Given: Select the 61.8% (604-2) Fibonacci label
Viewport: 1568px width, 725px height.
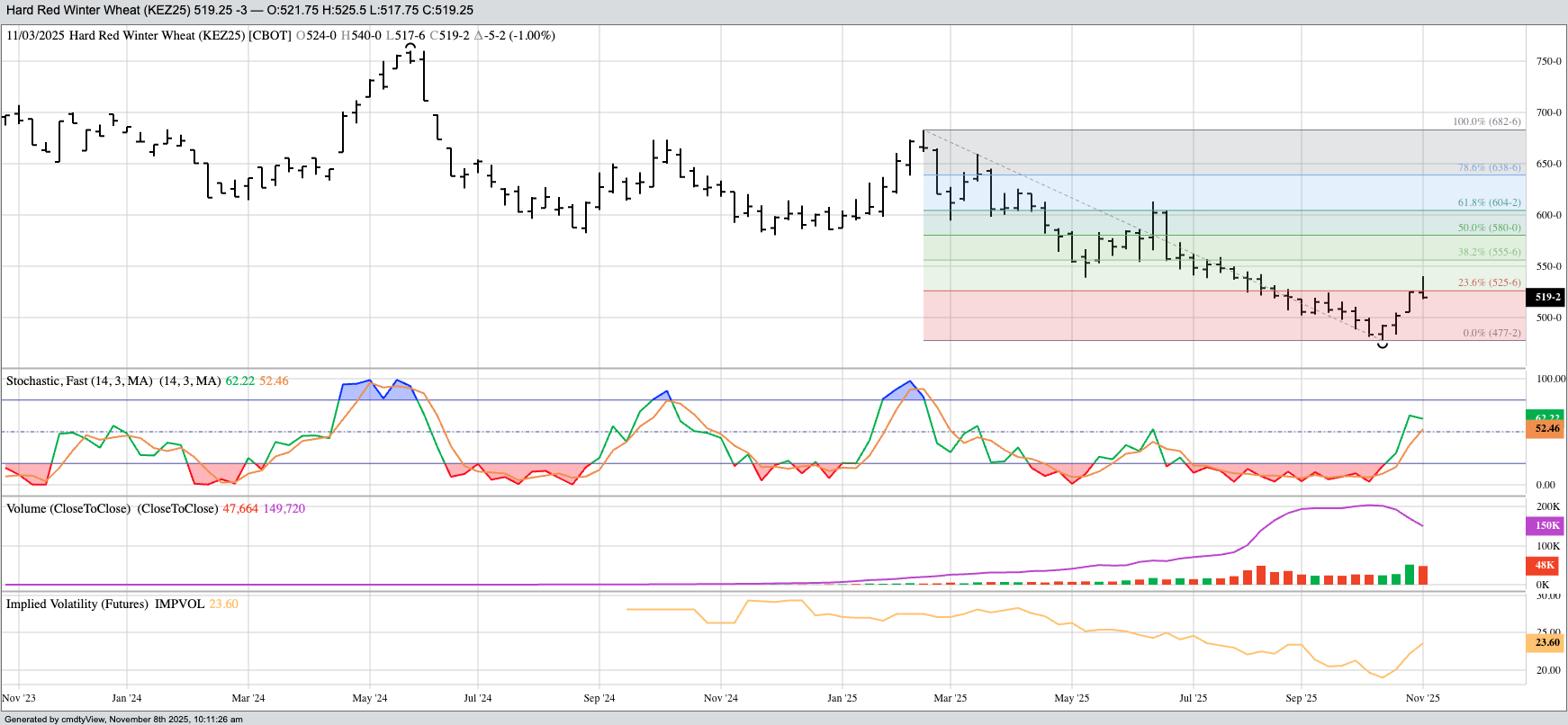Looking at the screenshot, I should point(1489,203).
